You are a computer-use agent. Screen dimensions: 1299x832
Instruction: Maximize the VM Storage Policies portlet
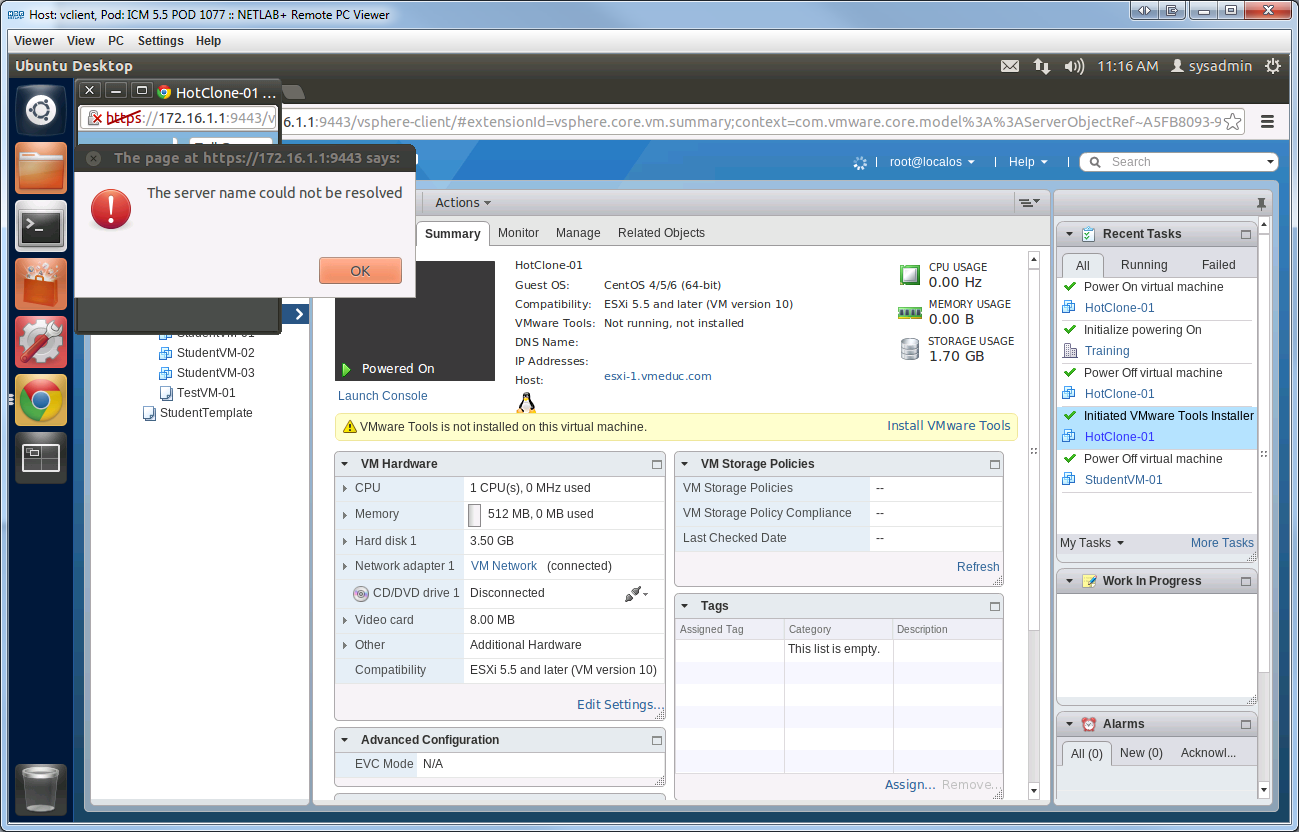[x=995, y=464]
